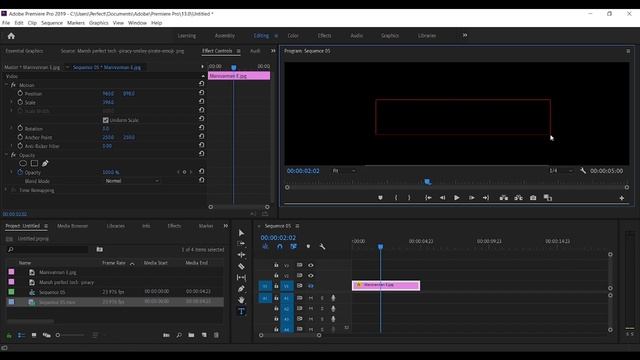The width and height of the screenshot is (640, 360).
Task: Reset the Blend Mode parameter
Action: point(202,180)
